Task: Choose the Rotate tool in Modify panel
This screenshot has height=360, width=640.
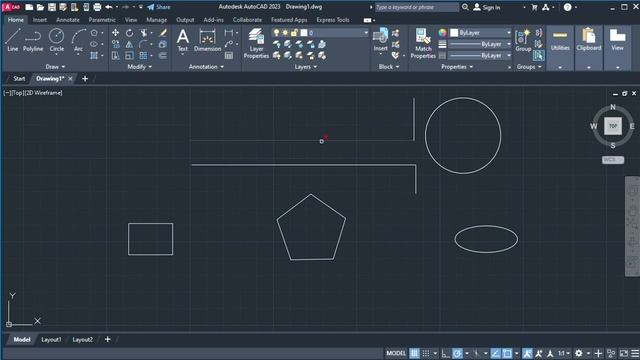Action: tap(129, 33)
